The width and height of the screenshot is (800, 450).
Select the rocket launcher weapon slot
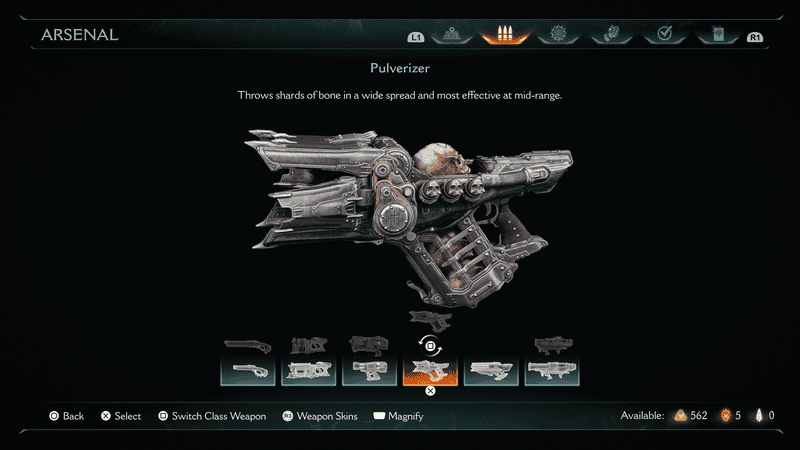point(552,371)
